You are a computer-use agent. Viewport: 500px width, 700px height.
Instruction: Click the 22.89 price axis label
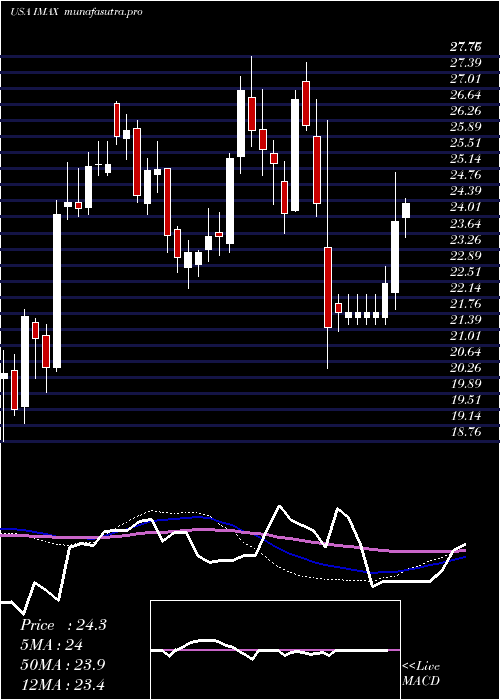point(466,255)
